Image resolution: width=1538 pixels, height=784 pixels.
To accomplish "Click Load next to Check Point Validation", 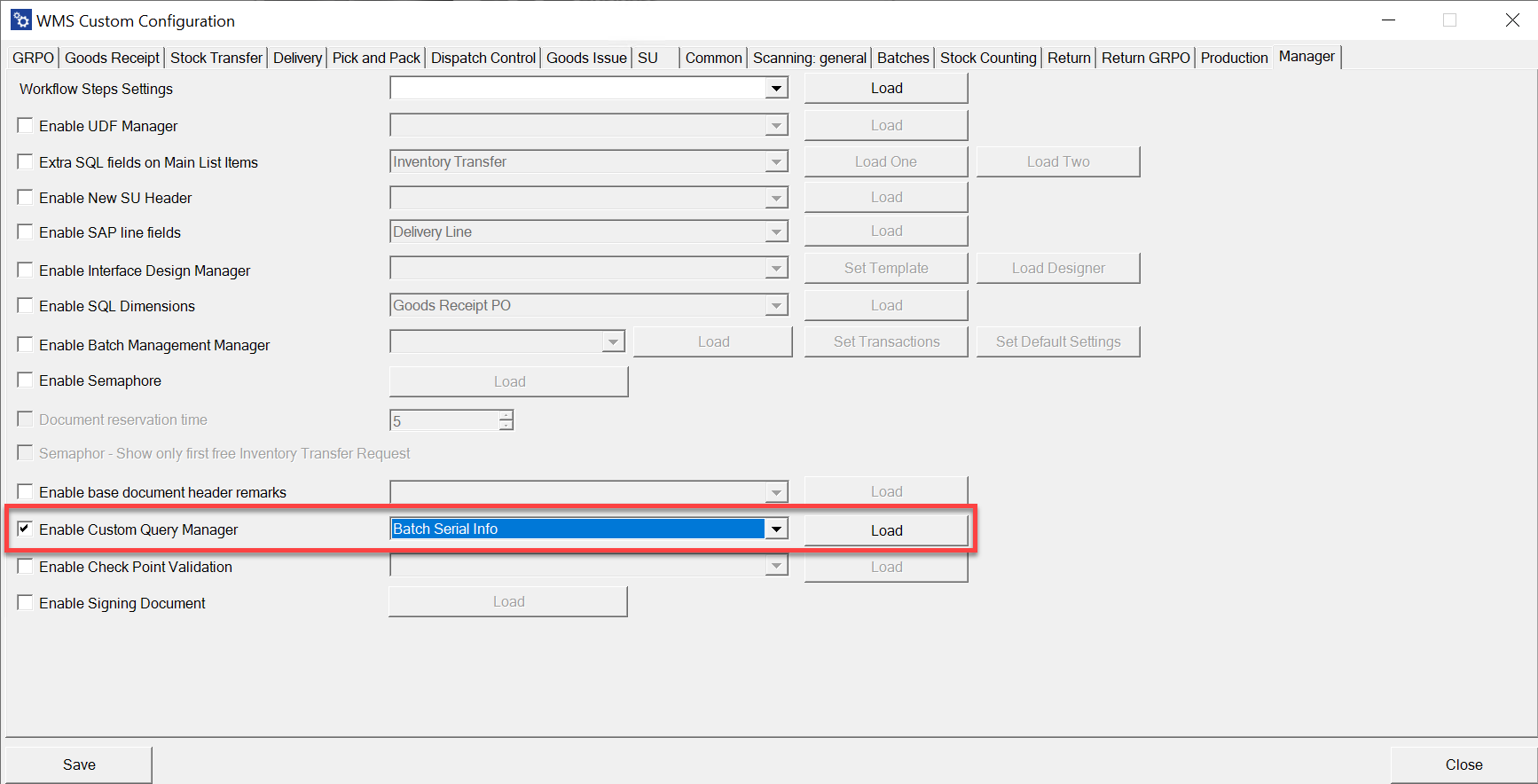I will click(886, 567).
